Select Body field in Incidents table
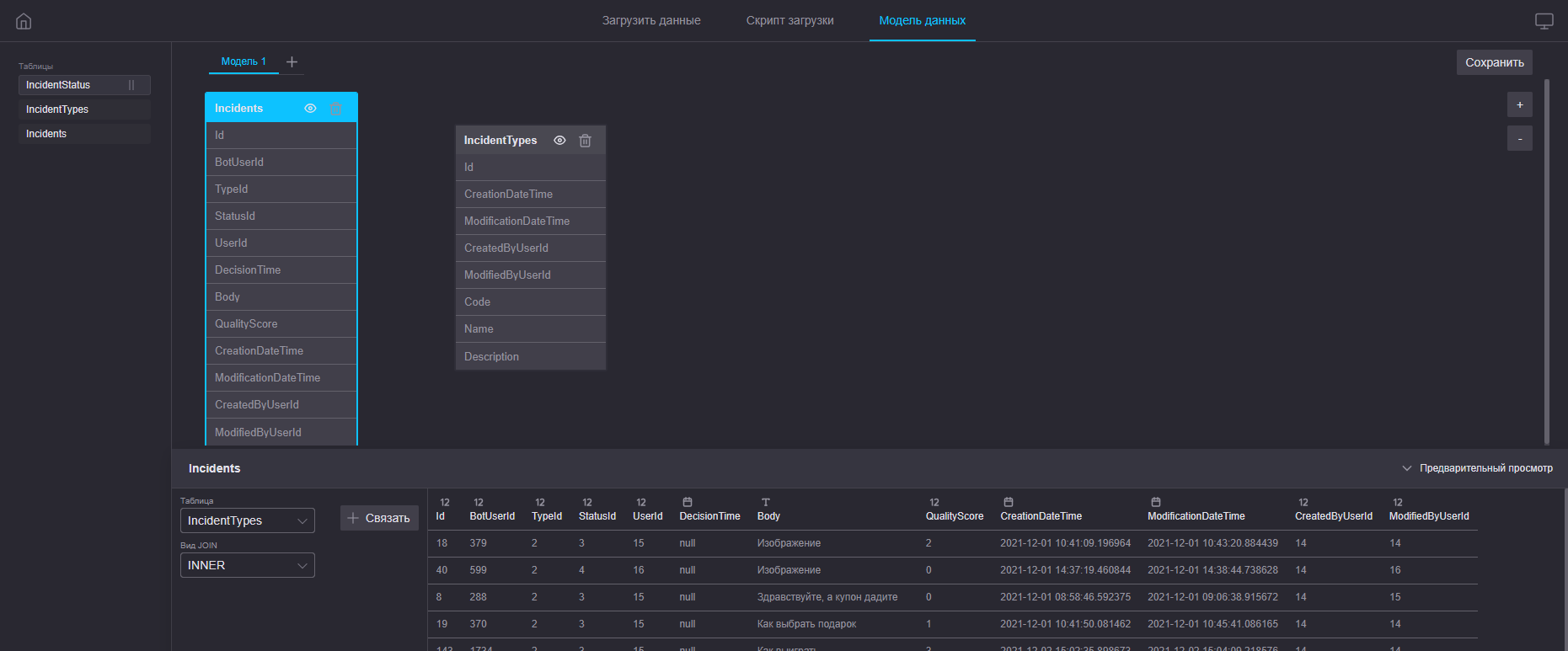This screenshot has width=1568, height=651. [x=281, y=297]
